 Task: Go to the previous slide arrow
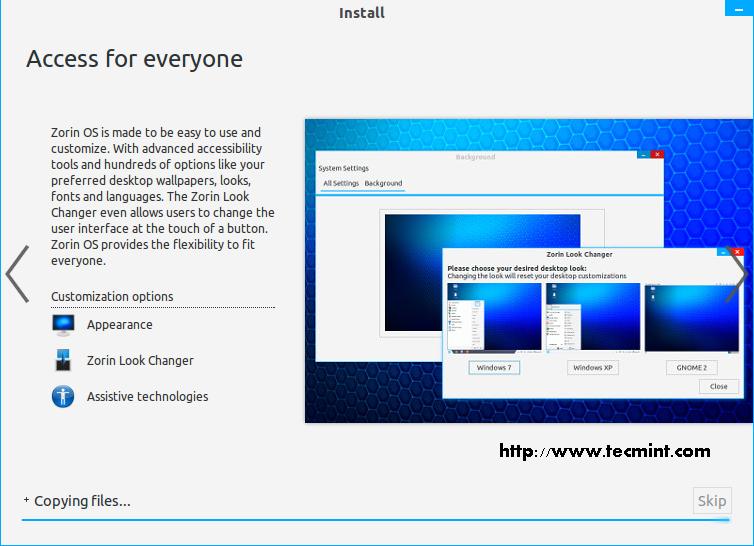click(x=17, y=274)
